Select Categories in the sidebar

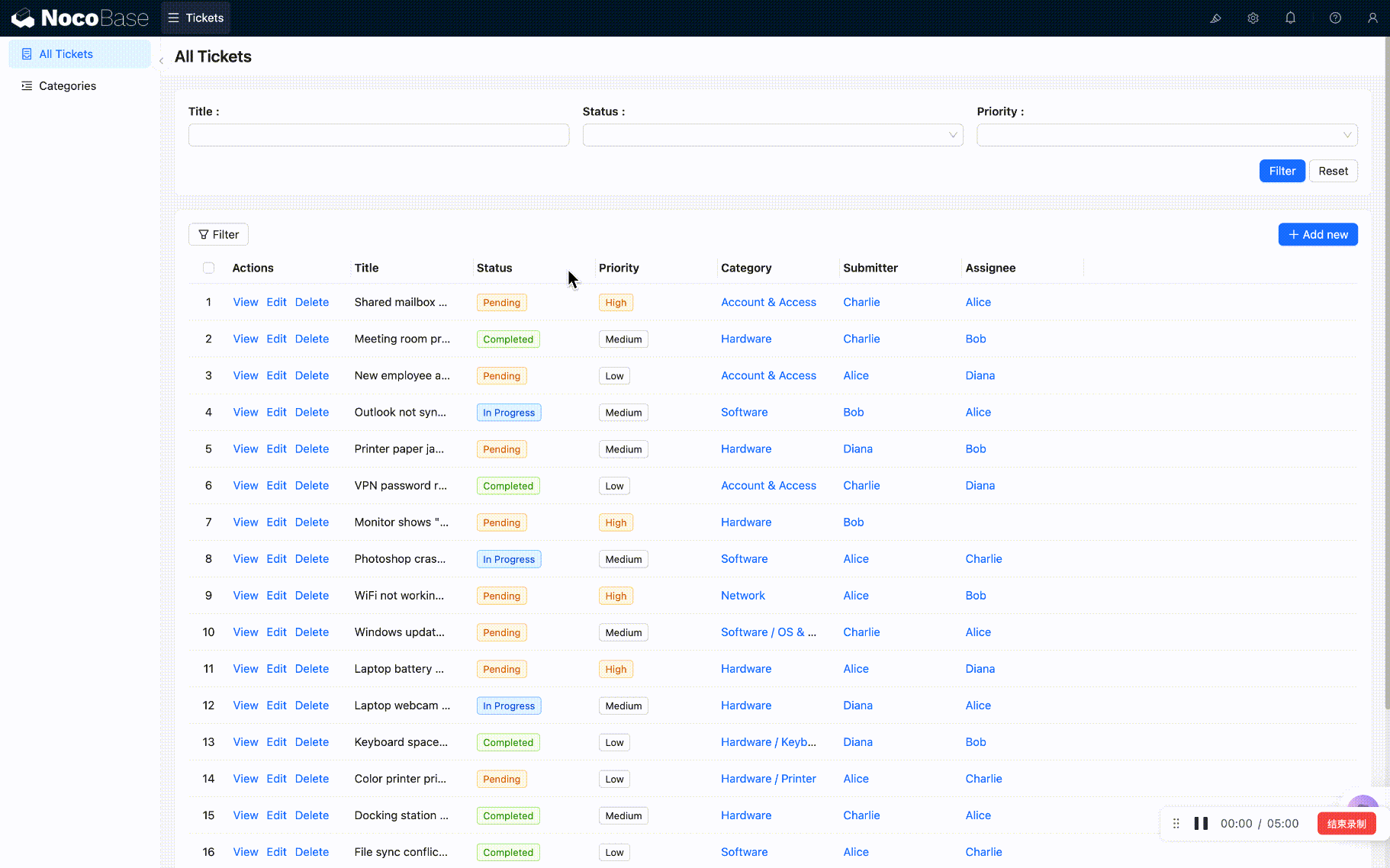point(67,86)
